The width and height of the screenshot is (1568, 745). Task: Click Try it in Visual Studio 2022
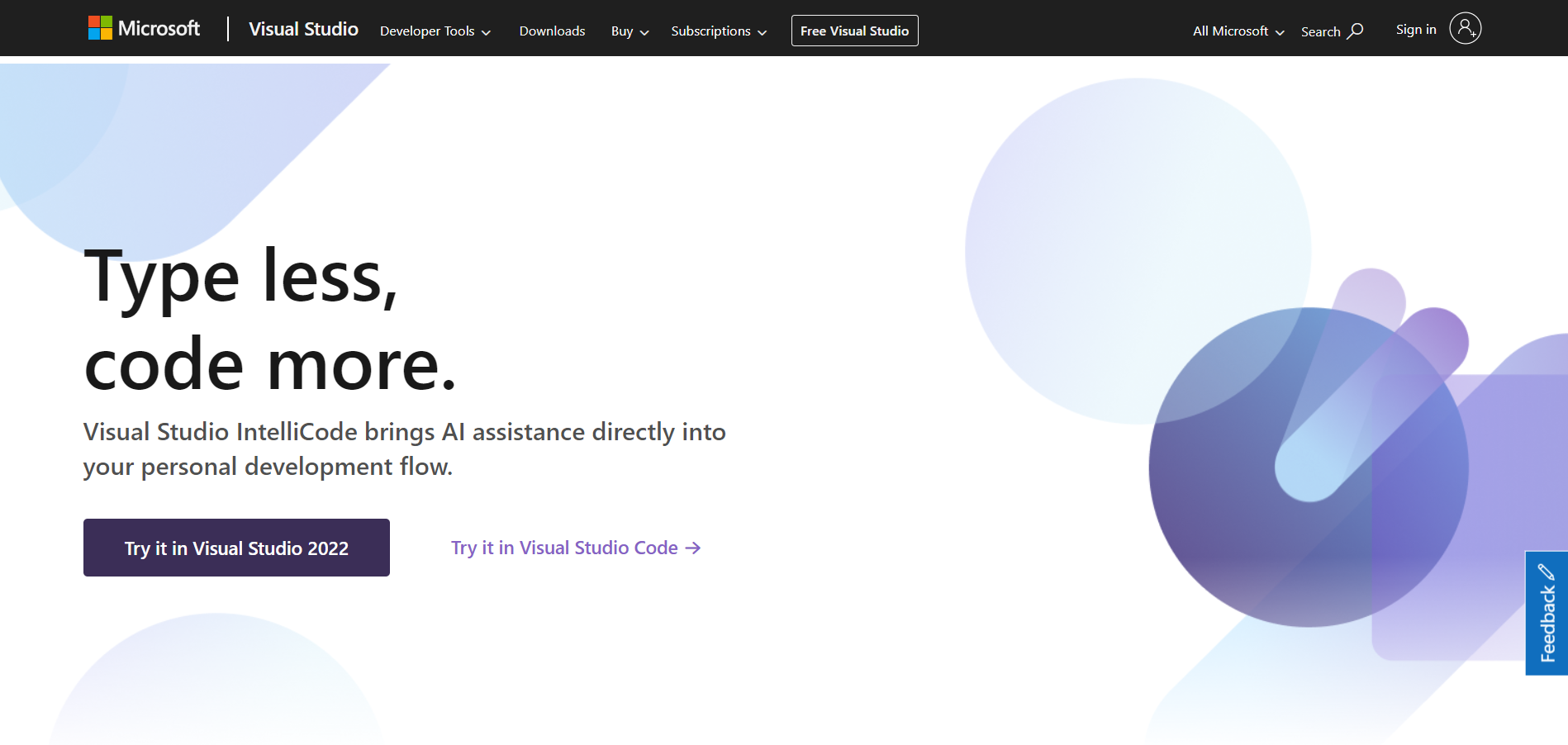click(x=236, y=548)
